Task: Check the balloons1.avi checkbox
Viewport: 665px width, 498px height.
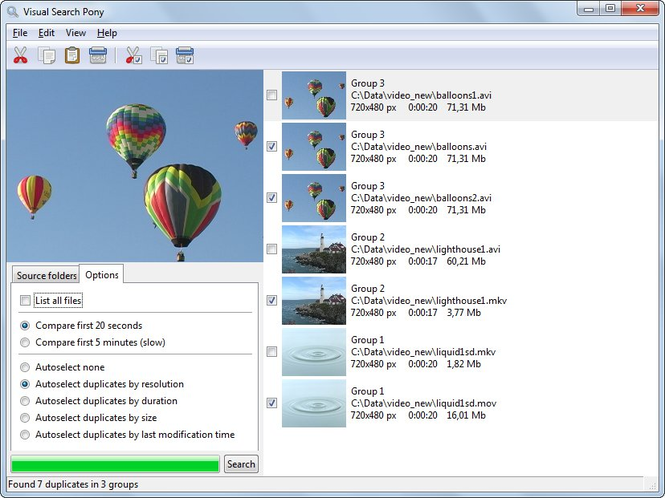Action: point(271,95)
